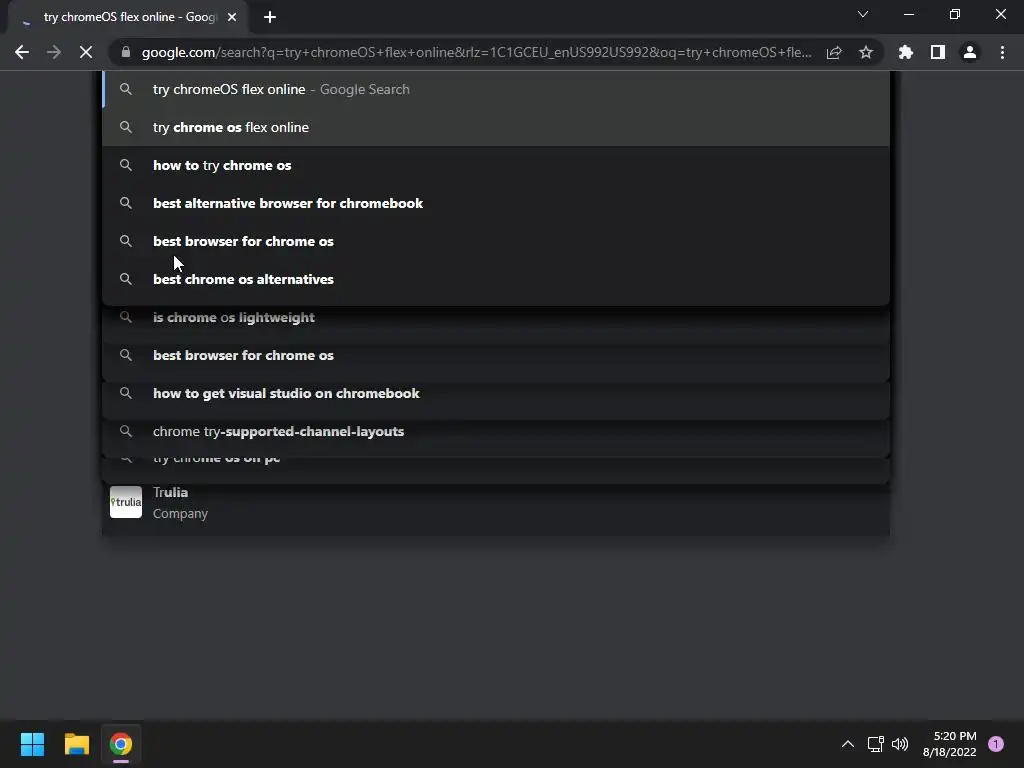The height and width of the screenshot is (768, 1024).
Task: Click the address bar URL
Action: tap(476, 52)
